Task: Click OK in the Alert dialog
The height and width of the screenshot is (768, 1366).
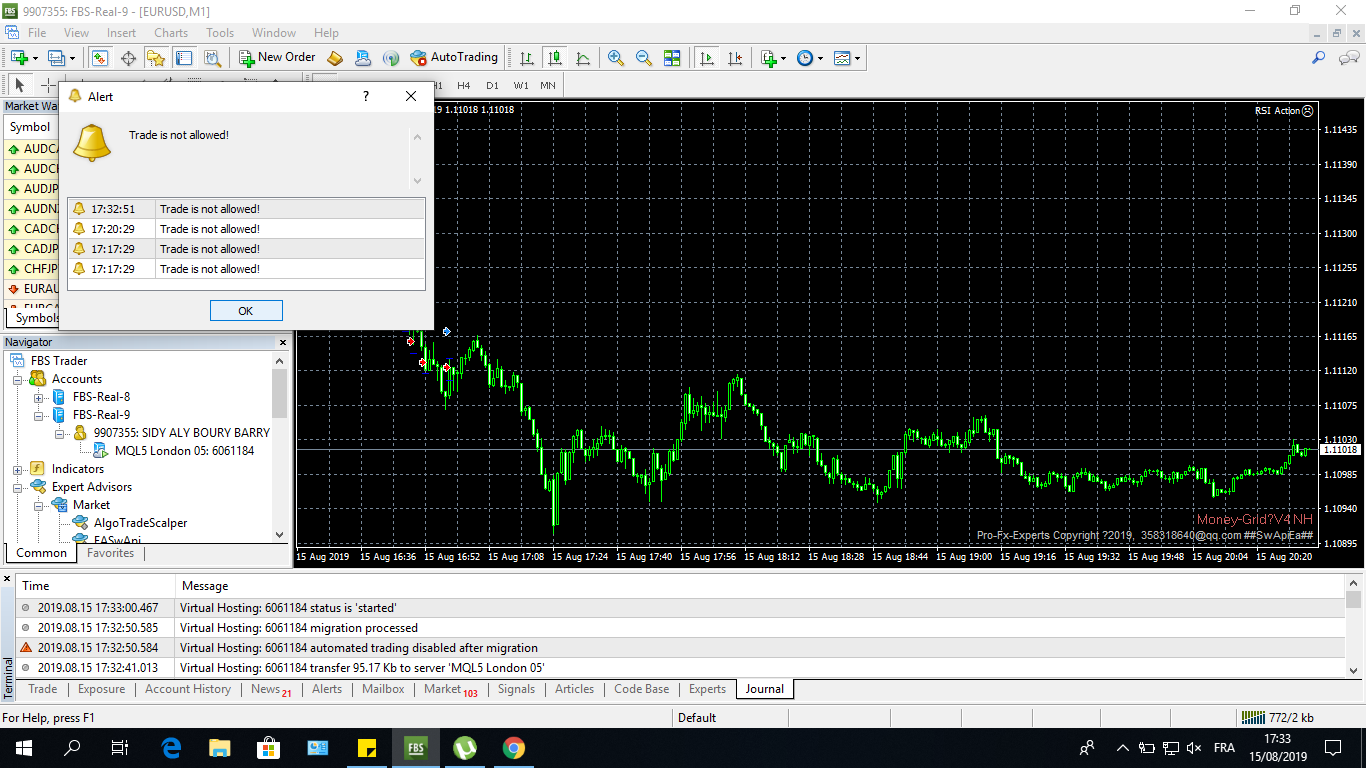Action: click(246, 311)
